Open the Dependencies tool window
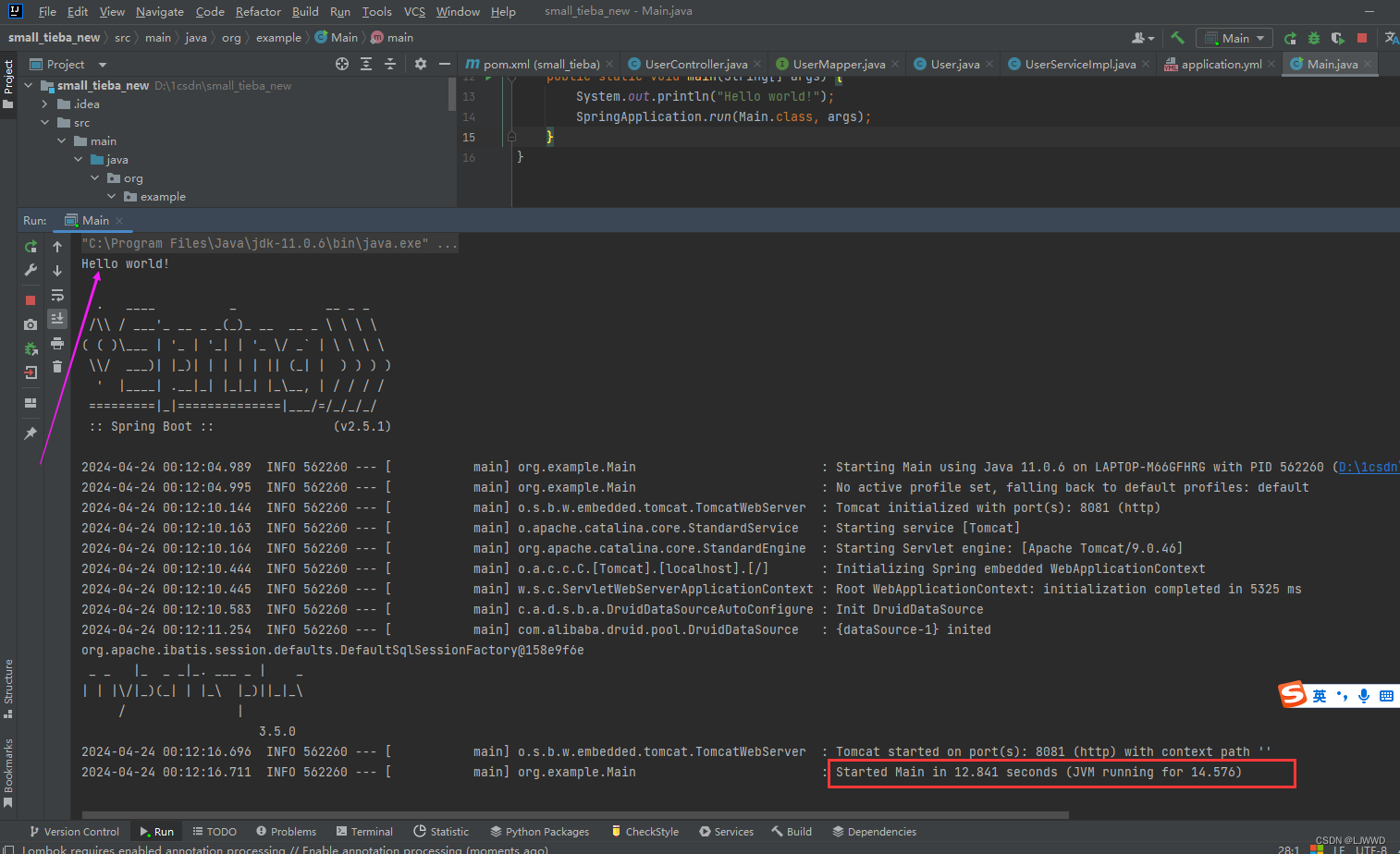Screen dimensions: 1400x854 (874, 832)
